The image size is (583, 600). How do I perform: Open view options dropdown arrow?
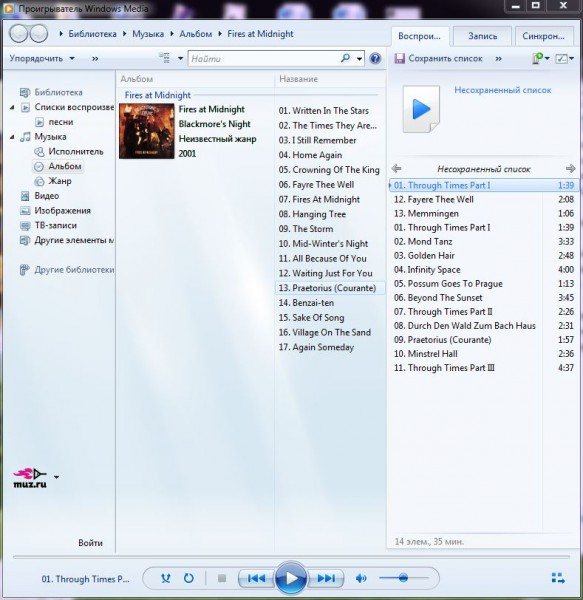pyautogui.click(x=180, y=59)
